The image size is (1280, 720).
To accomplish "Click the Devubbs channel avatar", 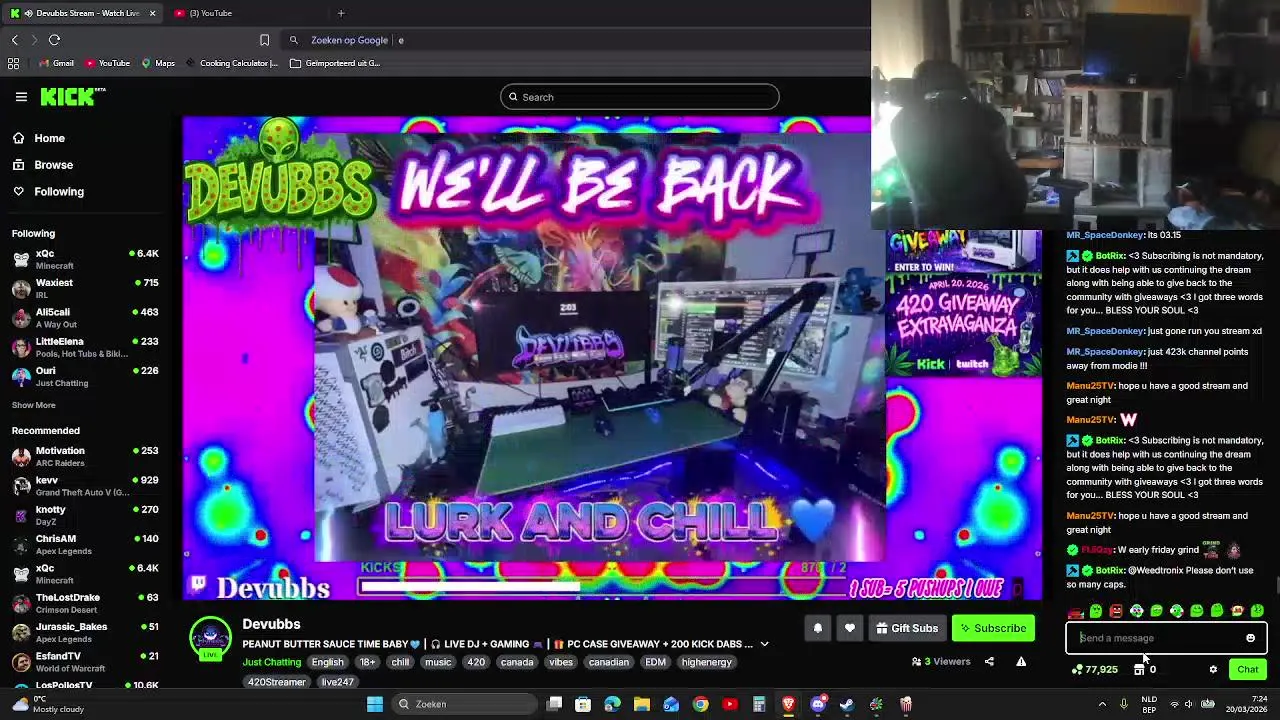I will point(210,638).
